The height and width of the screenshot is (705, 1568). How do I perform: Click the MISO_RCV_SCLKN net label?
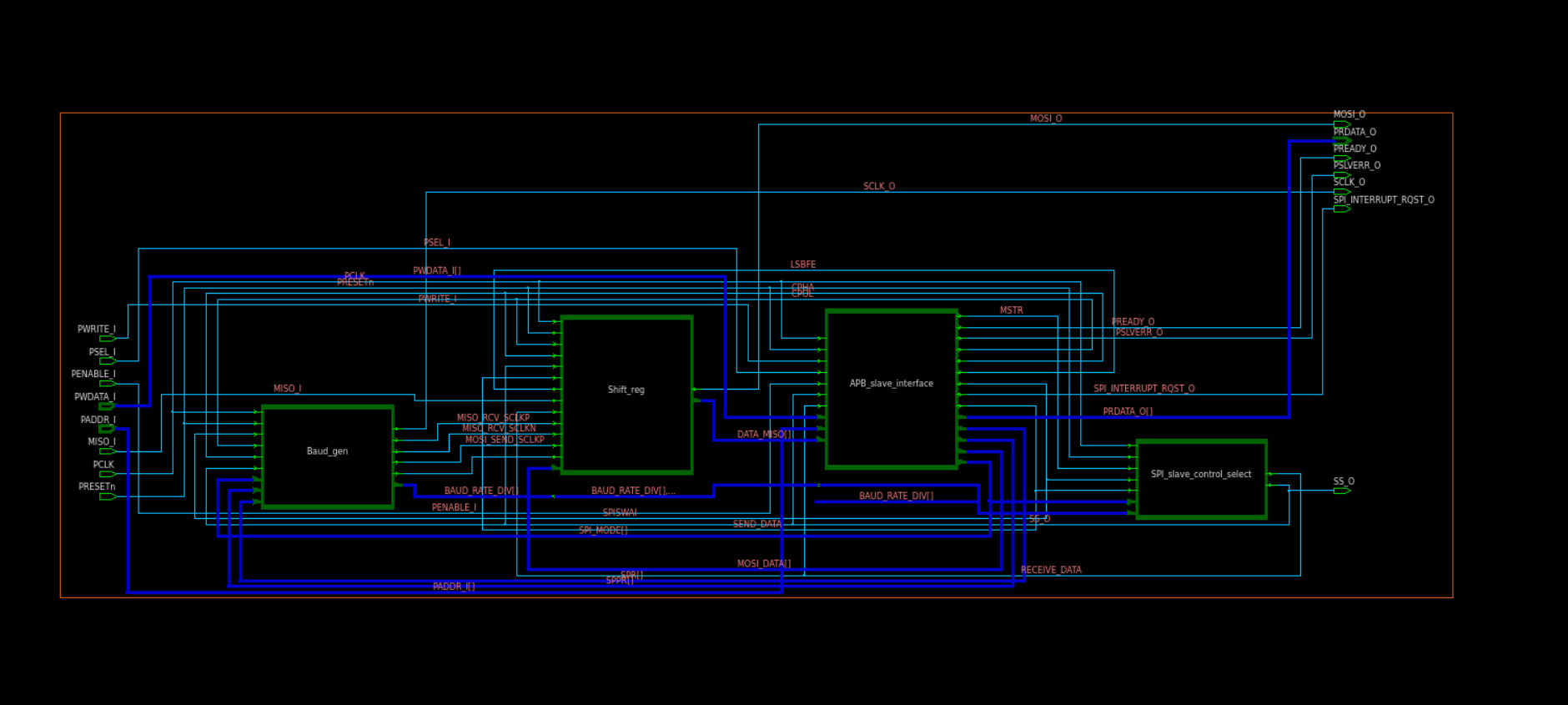coord(499,428)
